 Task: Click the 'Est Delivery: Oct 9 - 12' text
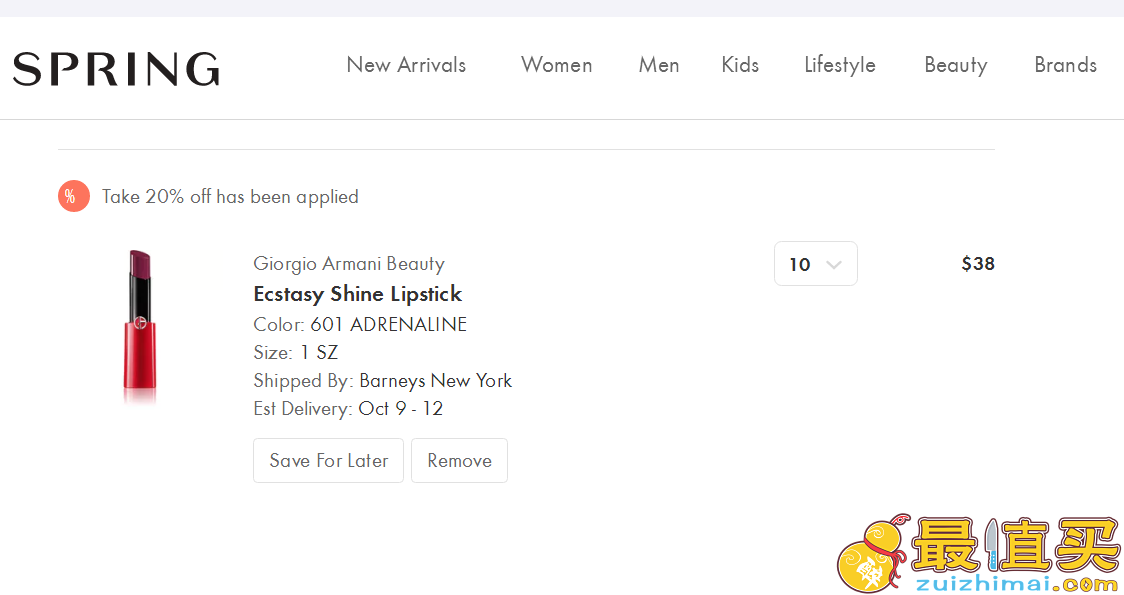coord(348,409)
